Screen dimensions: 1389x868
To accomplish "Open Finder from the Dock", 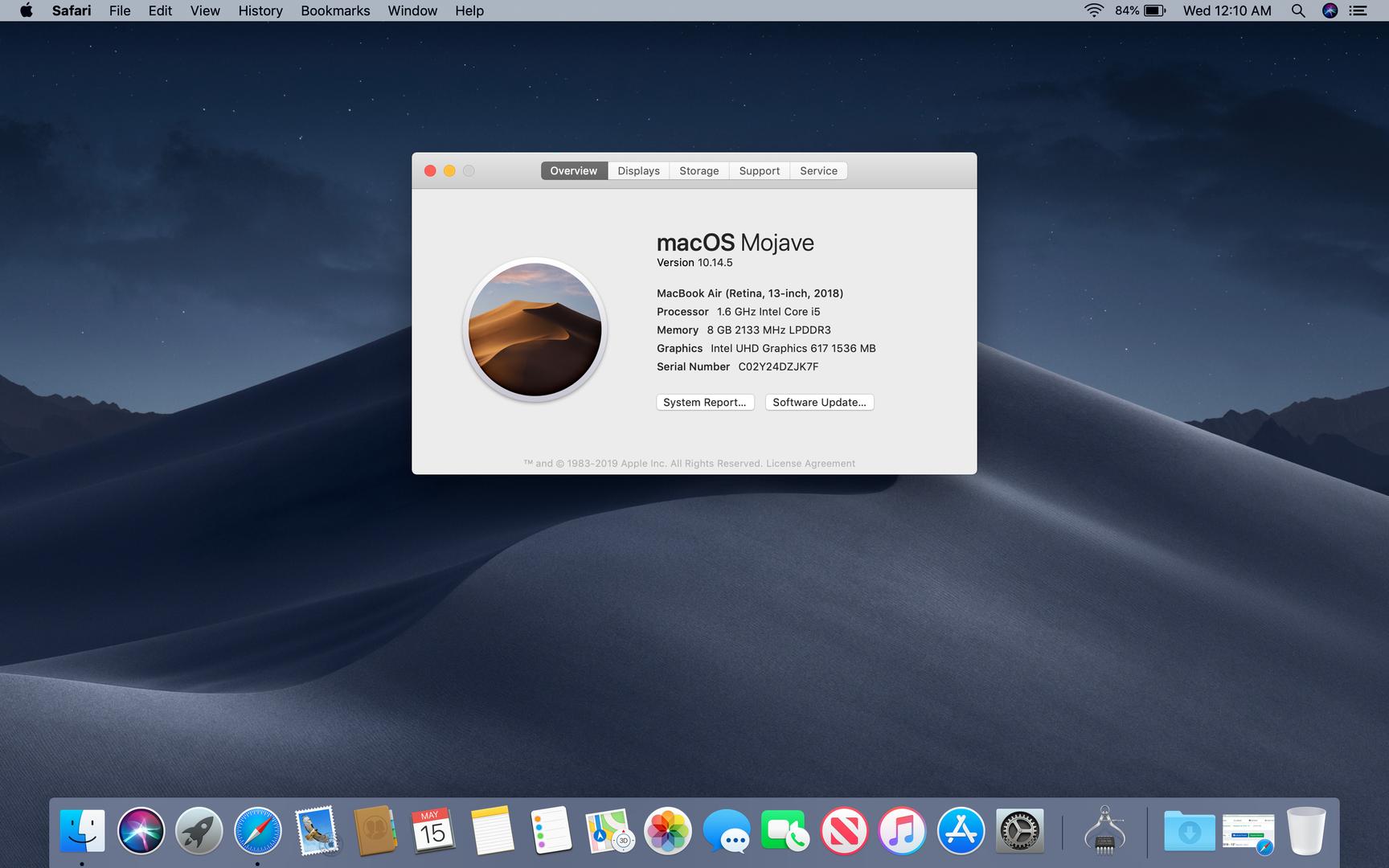I will [82, 831].
